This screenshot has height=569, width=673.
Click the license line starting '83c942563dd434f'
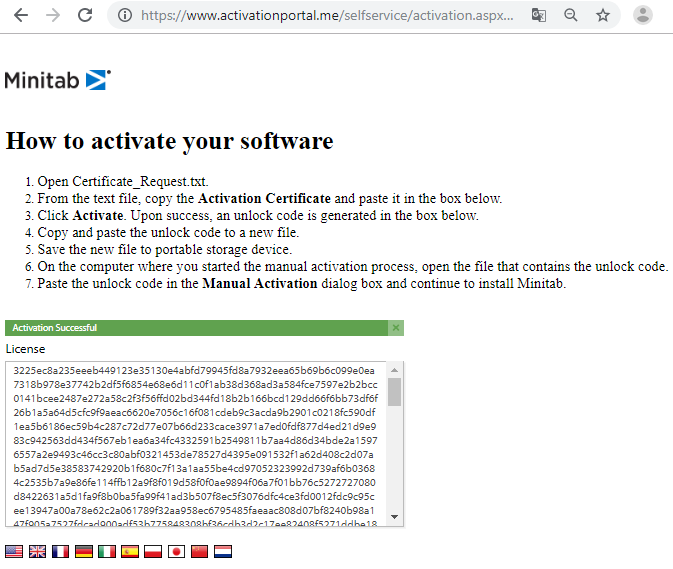(x=195, y=441)
